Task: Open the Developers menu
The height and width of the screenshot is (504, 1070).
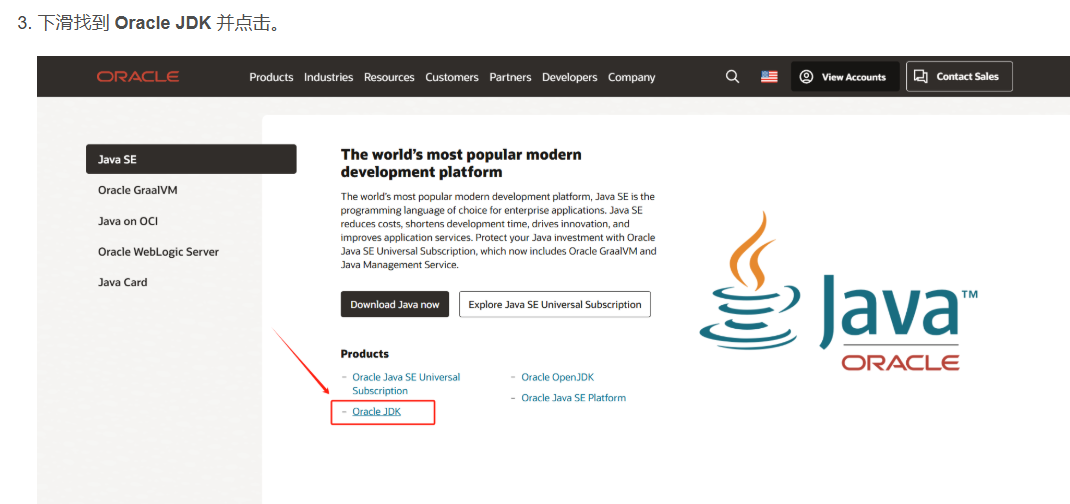Action: 569,77
